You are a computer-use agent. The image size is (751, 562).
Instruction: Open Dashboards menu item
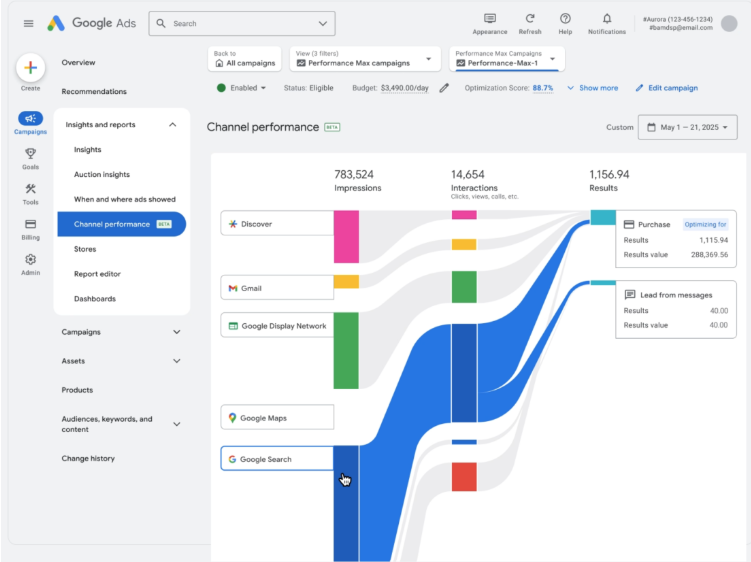[x=95, y=298]
